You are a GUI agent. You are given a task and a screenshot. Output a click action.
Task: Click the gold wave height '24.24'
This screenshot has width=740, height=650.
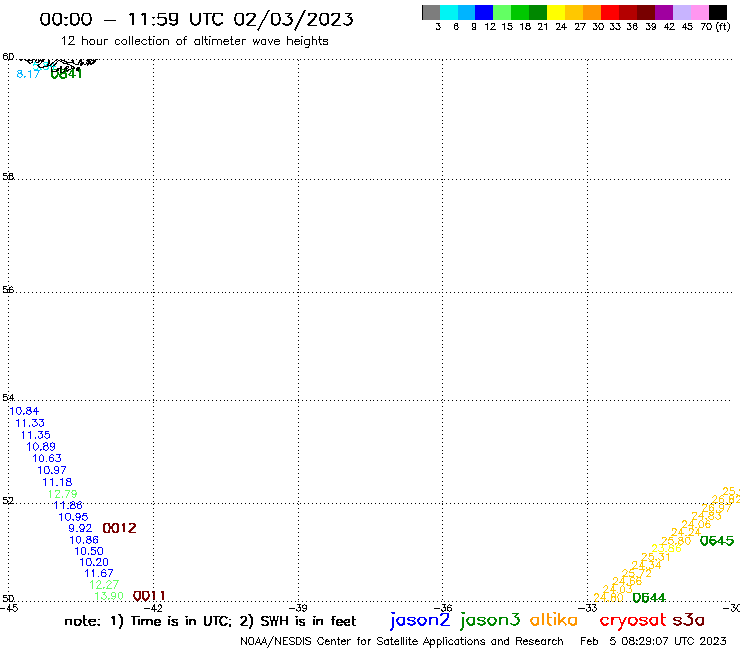(686, 533)
